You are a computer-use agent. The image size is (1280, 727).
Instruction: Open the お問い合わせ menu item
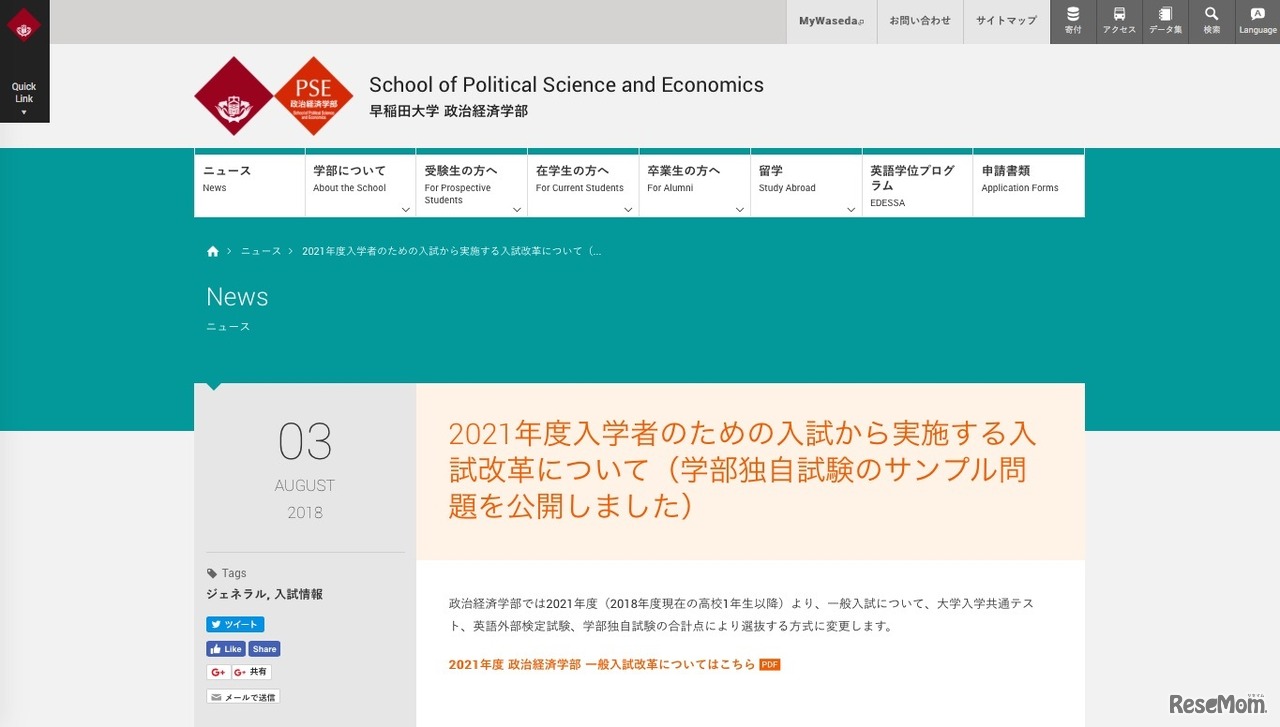[x=919, y=21]
